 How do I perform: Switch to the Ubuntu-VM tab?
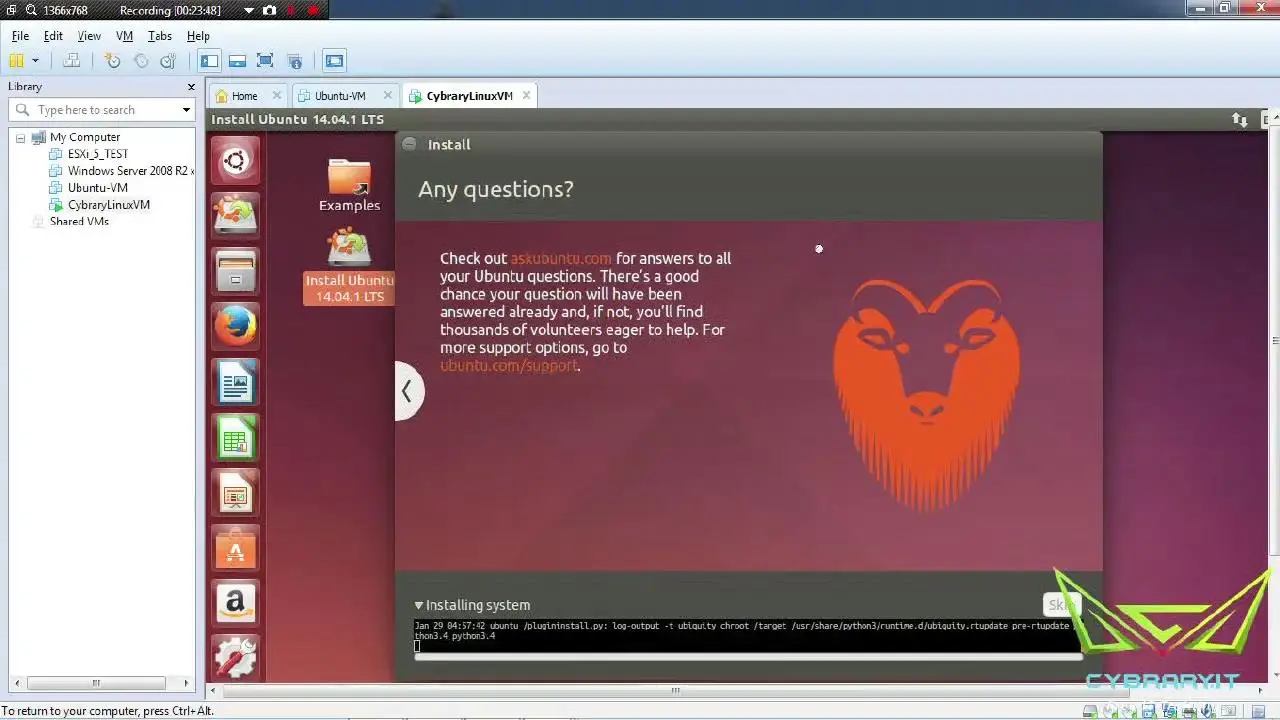coord(340,96)
